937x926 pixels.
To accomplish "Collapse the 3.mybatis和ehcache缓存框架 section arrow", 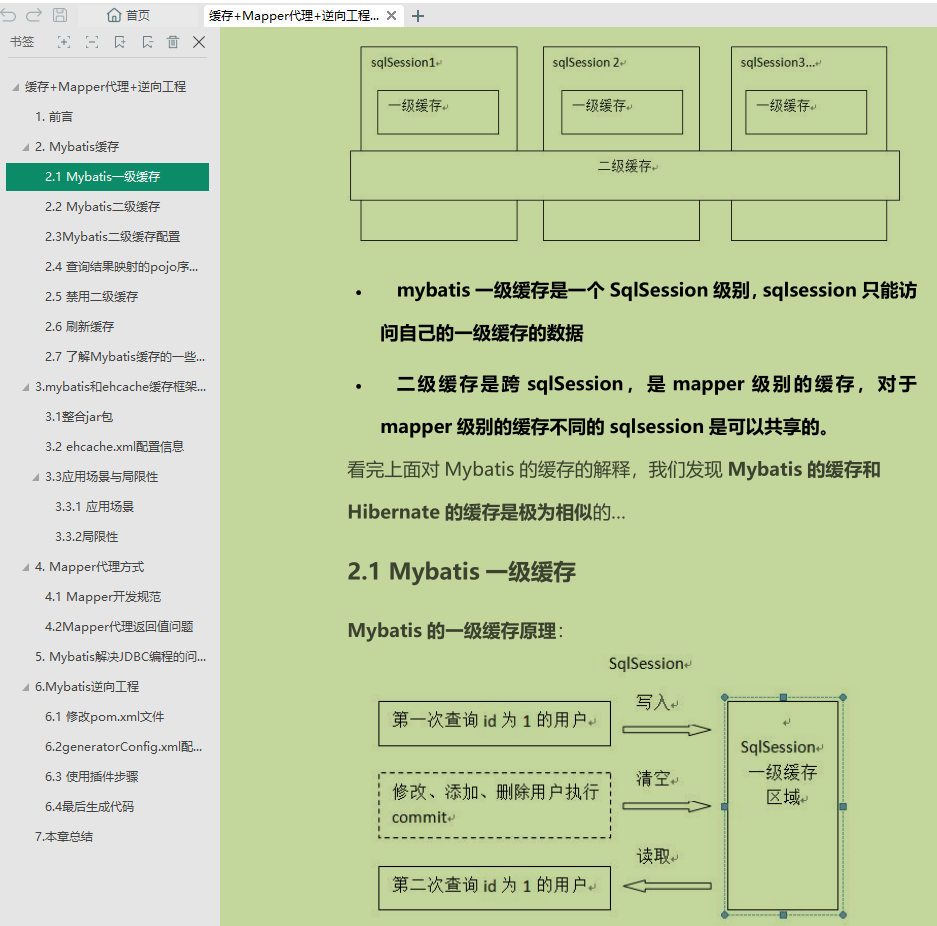I will click(26, 387).
